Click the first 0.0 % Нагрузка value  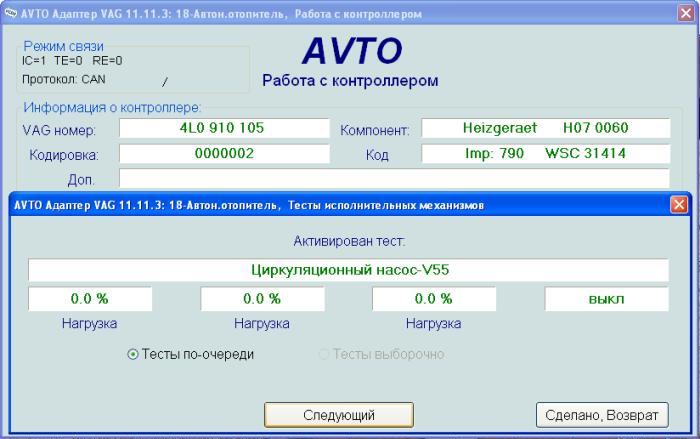(x=90, y=299)
